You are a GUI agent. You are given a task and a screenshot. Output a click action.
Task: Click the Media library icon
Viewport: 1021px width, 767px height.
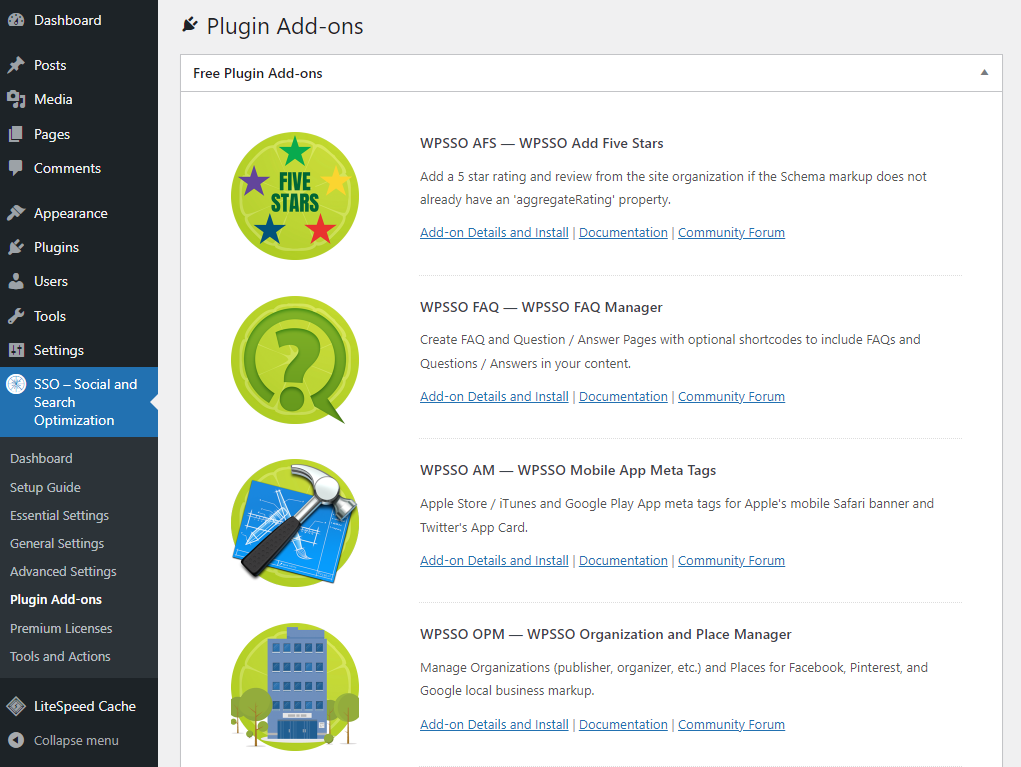click(16, 100)
